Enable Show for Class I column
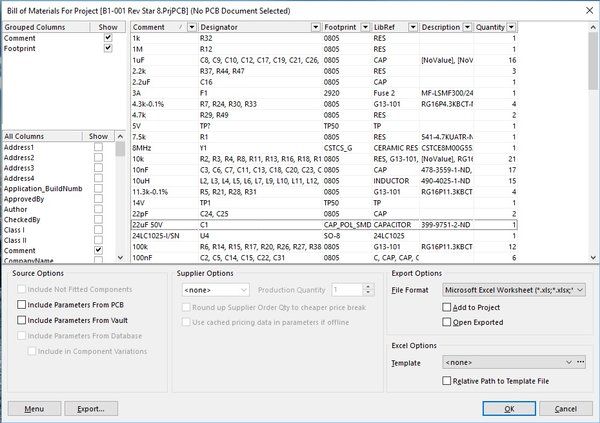Image resolution: width=600 pixels, height=423 pixels. click(98, 230)
